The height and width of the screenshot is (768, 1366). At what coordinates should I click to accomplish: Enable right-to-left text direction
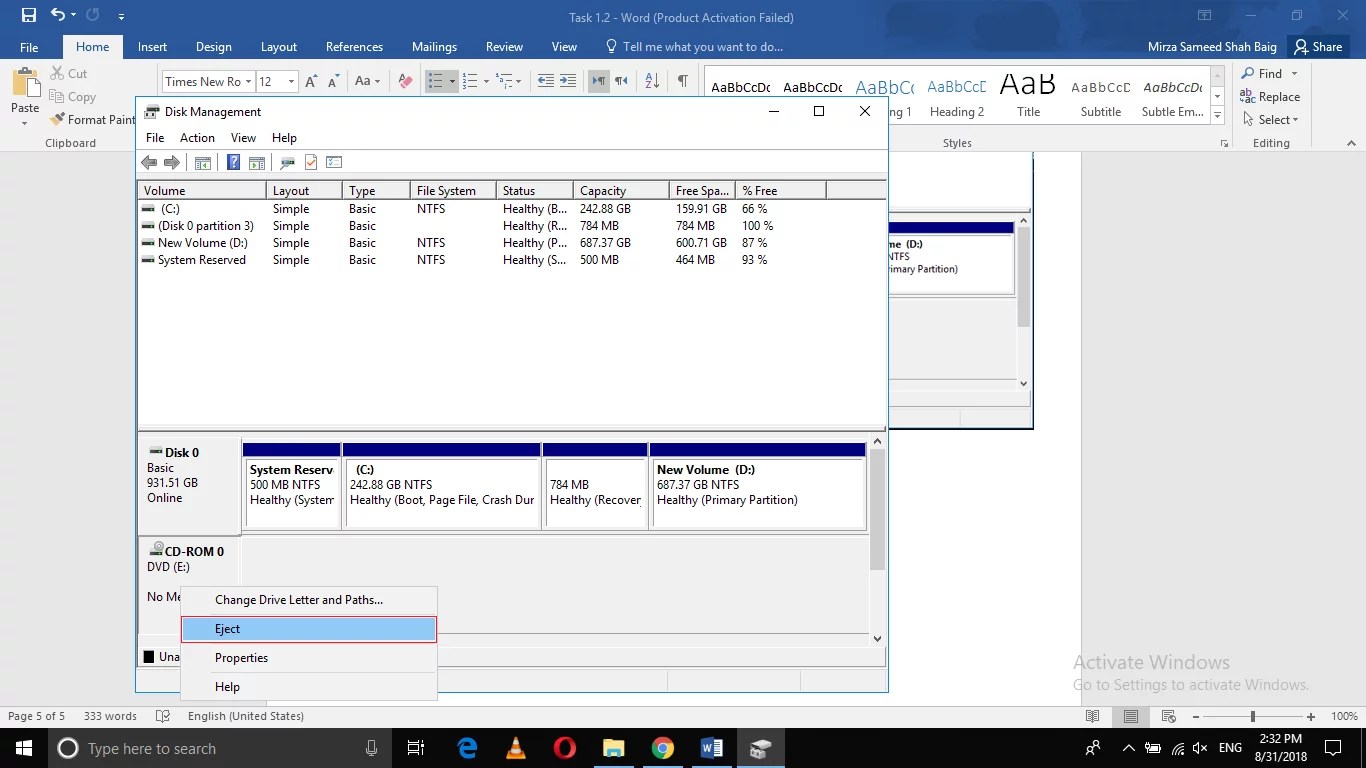[623, 81]
